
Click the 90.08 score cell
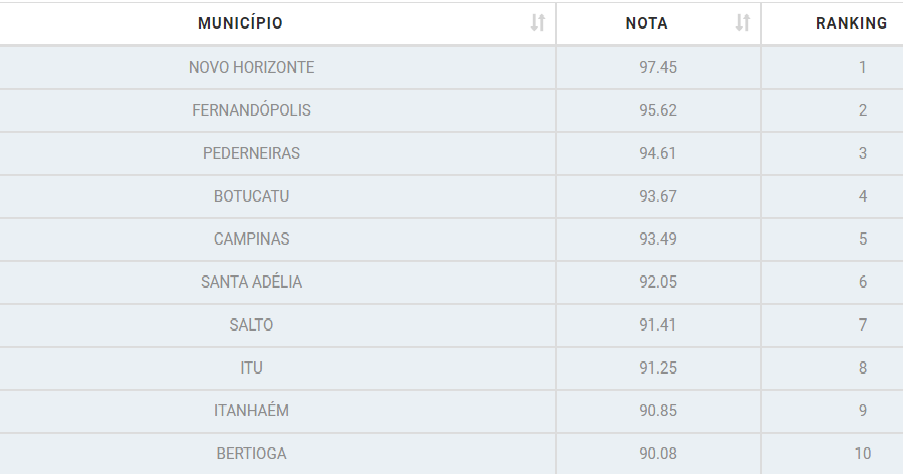658,454
